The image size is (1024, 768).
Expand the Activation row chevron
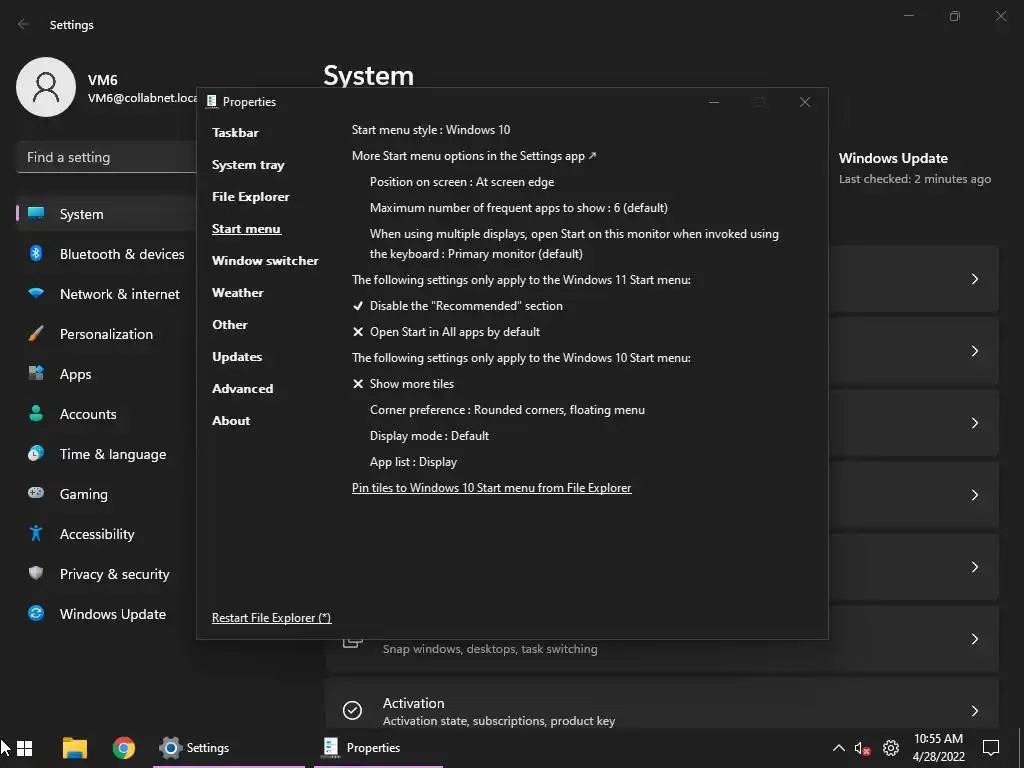point(974,711)
